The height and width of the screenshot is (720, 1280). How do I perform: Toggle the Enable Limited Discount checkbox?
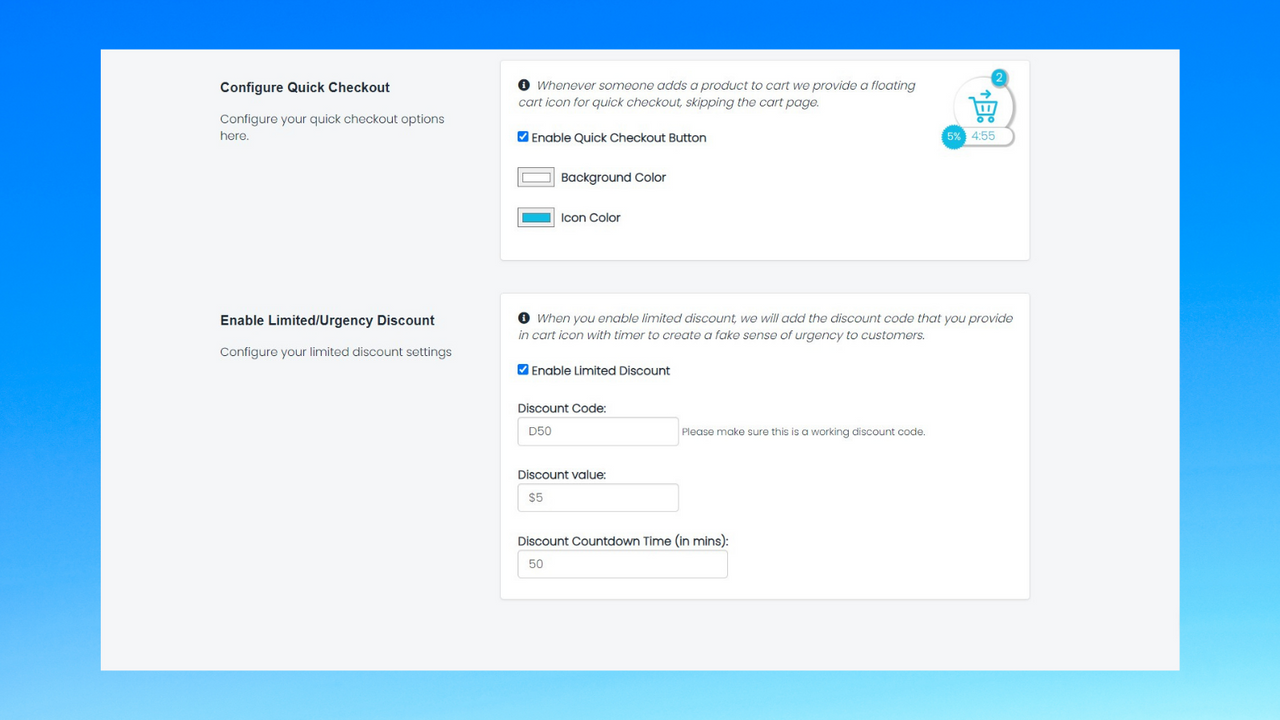(x=523, y=370)
